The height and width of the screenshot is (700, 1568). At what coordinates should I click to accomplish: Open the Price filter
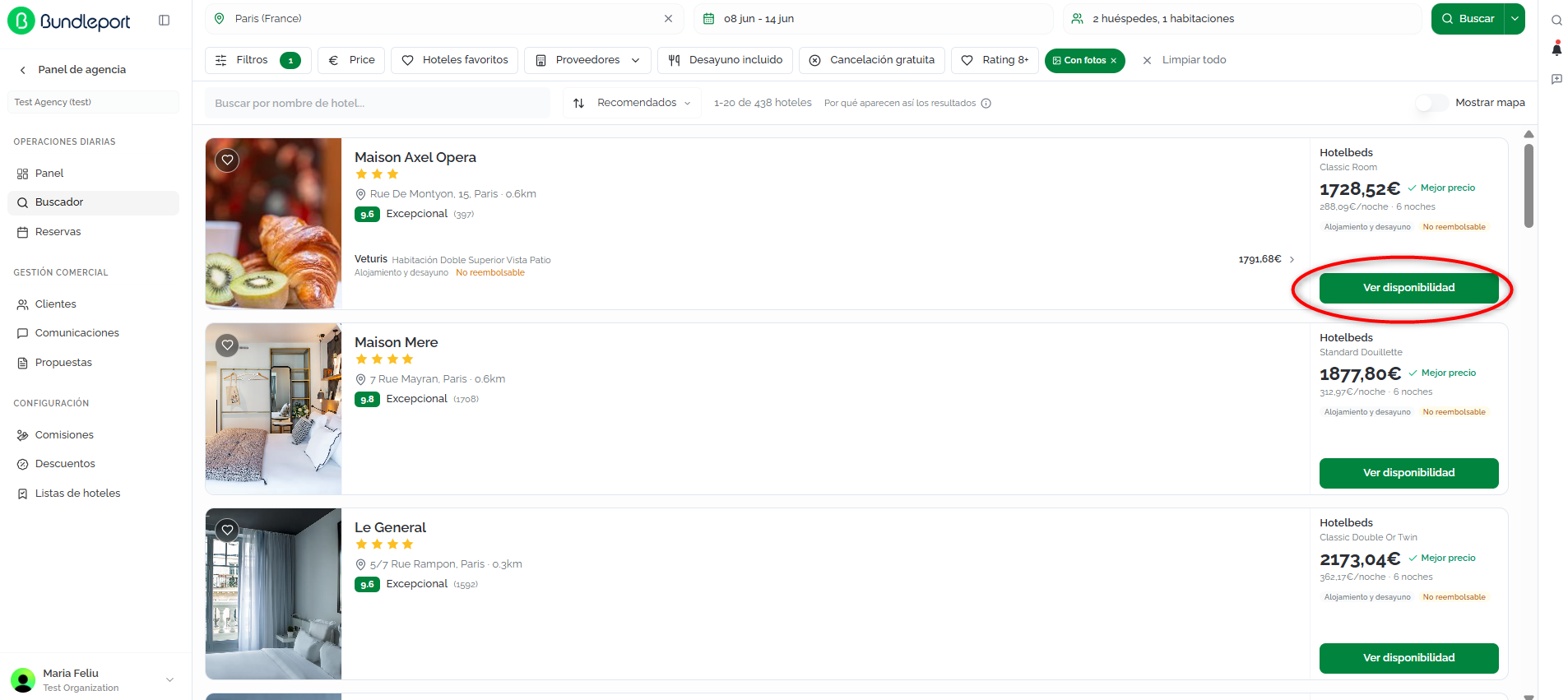point(351,60)
